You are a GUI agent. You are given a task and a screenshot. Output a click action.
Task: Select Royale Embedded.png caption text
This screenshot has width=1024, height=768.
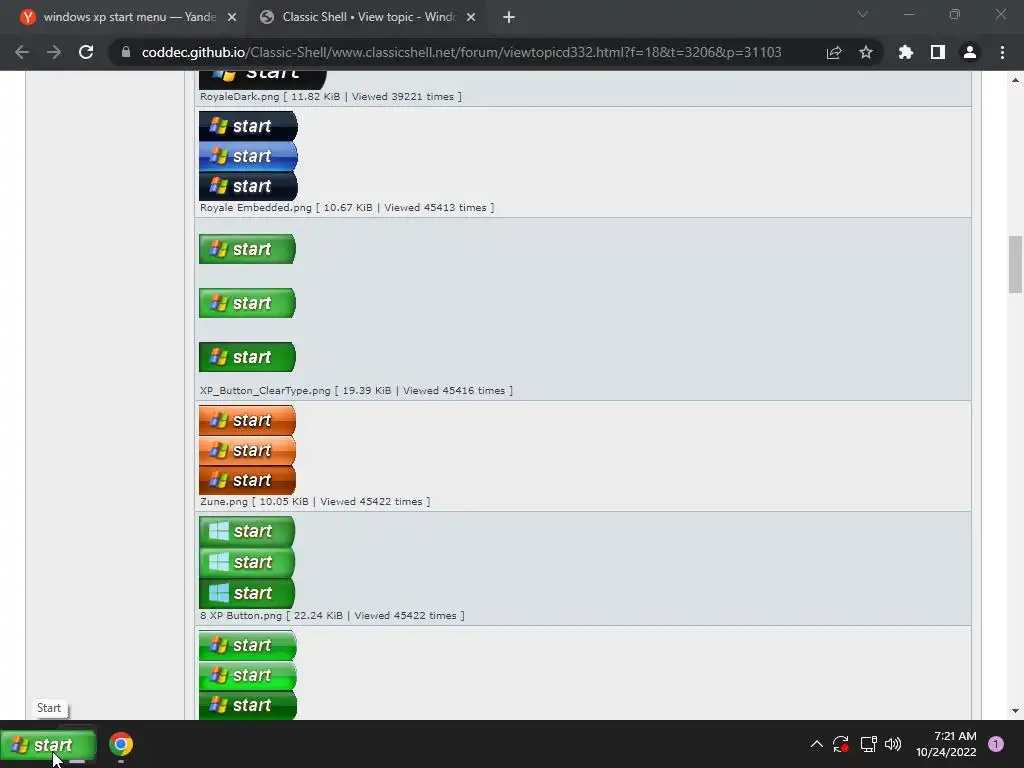click(x=347, y=208)
